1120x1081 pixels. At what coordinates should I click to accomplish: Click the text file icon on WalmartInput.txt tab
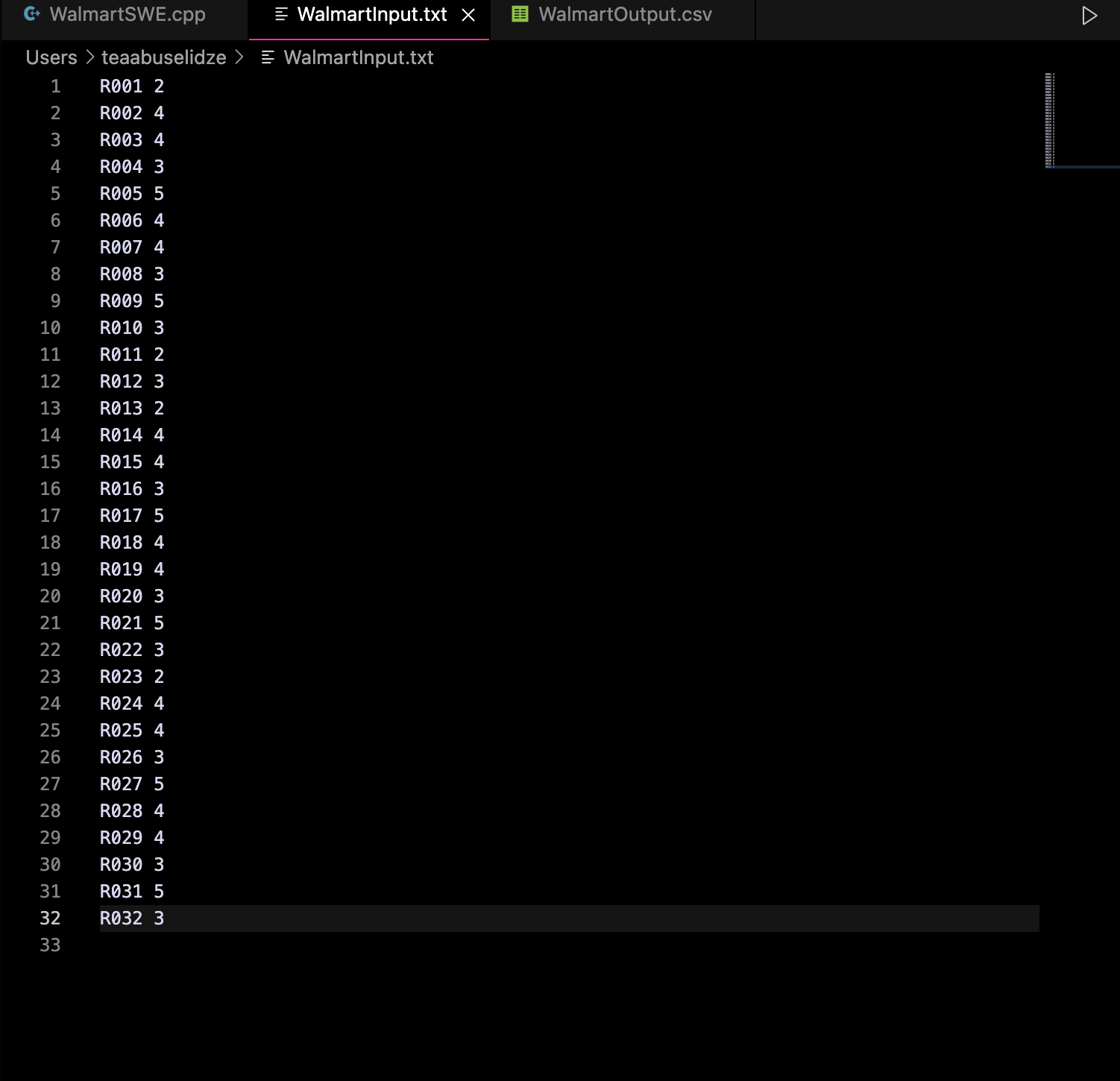[x=280, y=14]
